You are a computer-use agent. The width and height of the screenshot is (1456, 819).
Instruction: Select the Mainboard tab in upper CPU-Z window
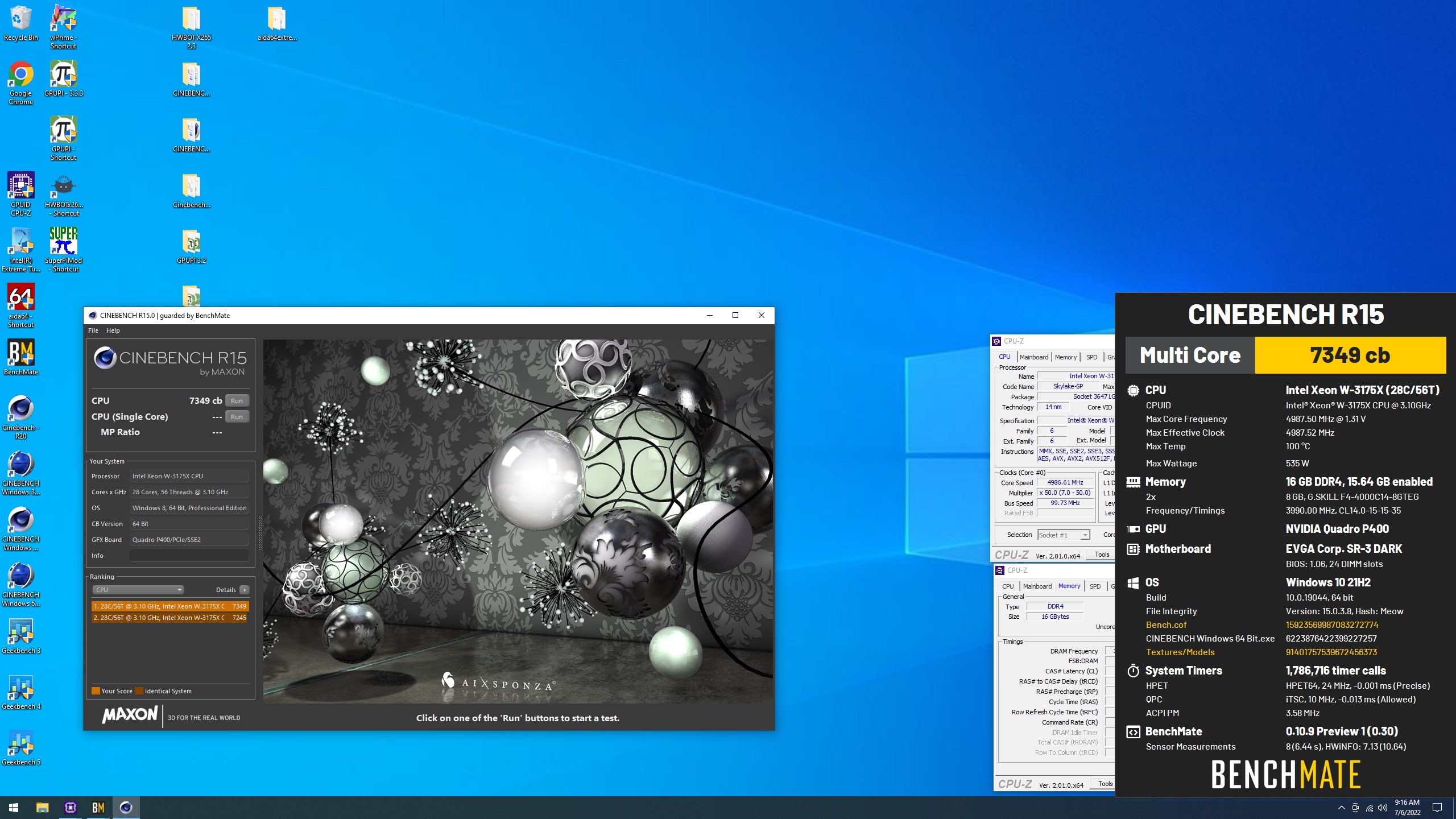click(x=1033, y=357)
